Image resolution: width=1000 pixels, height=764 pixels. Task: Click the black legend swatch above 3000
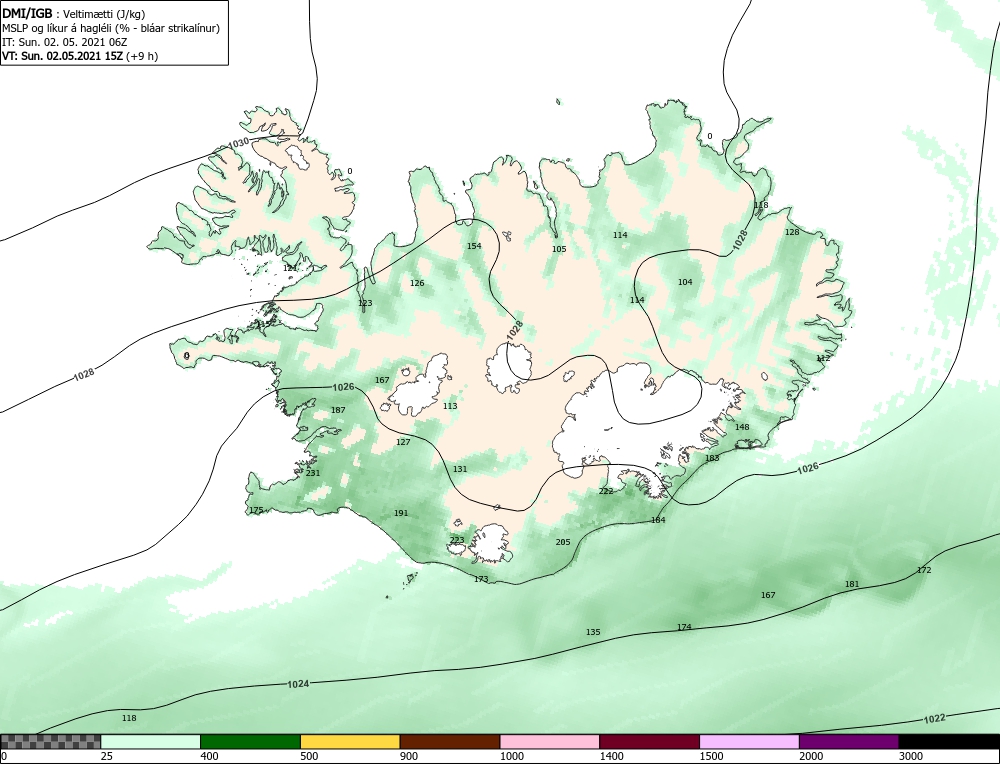pyautogui.click(x=949, y=741)
